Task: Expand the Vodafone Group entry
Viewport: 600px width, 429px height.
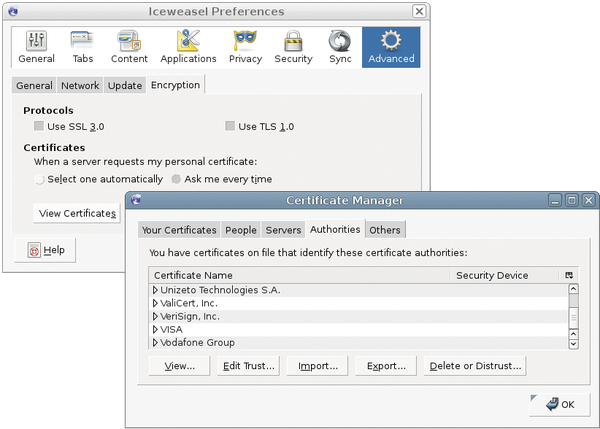Action: [x=155, y=343]
